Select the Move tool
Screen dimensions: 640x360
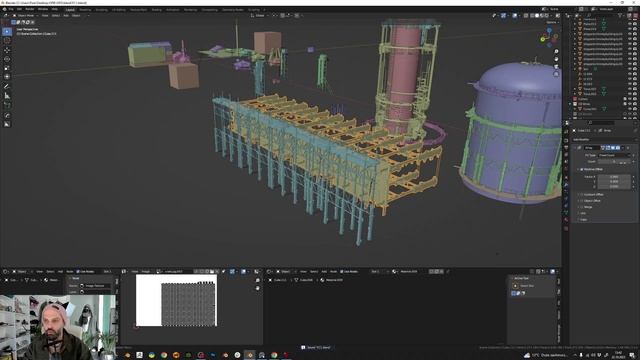tap(7, 50)
